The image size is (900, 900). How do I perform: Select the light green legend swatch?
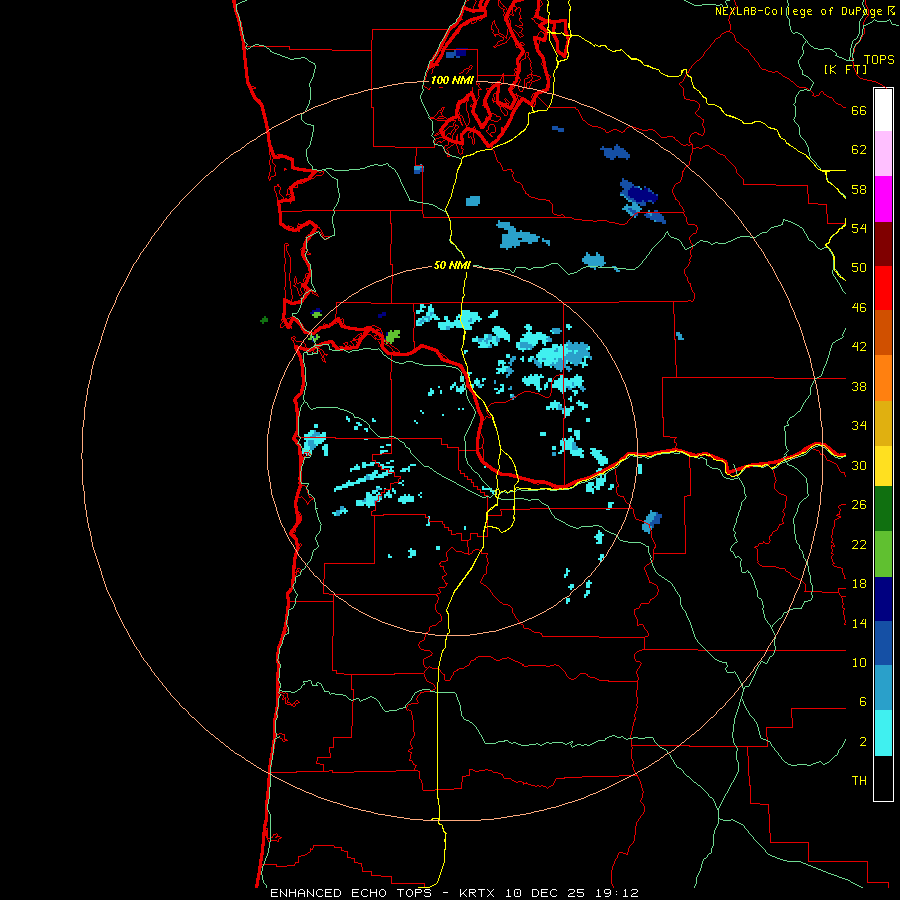883,553
